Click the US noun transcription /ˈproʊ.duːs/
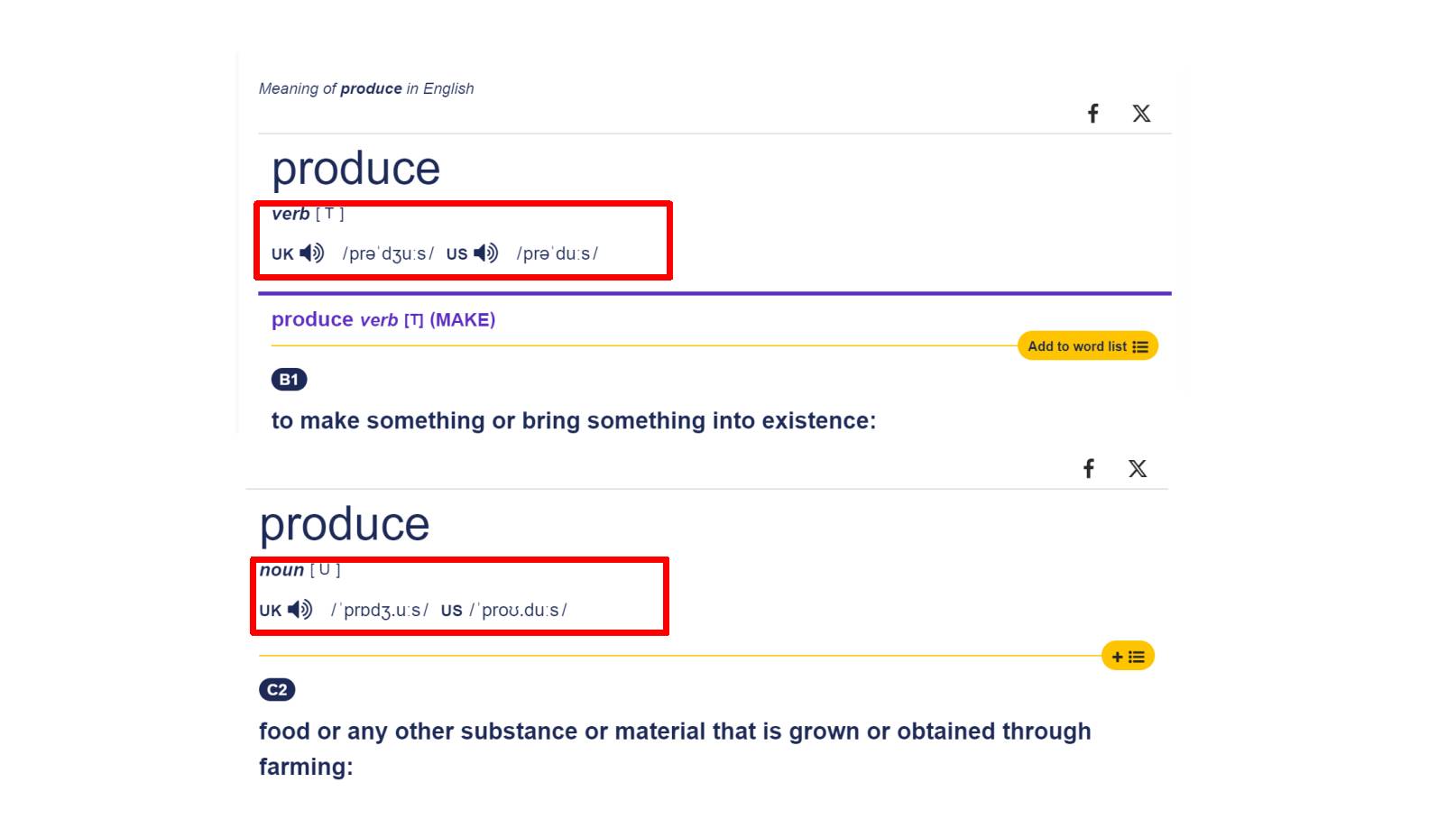The image size is (1456, 819). (518, 611)
